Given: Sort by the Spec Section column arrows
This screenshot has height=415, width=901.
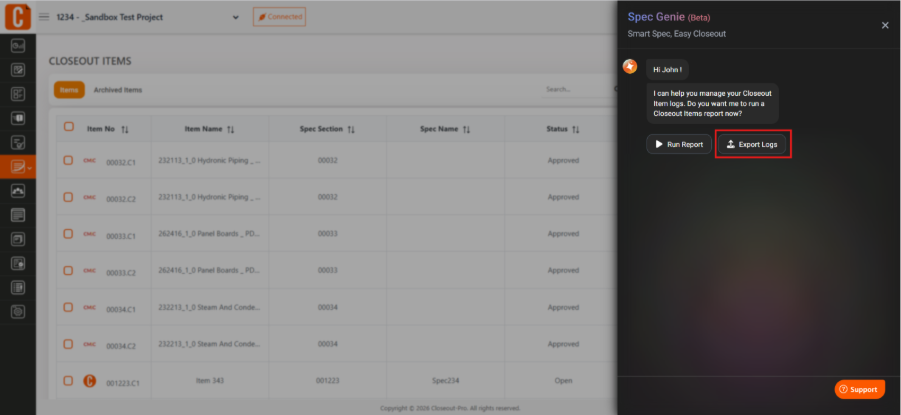Looking at the screenshot, I should 351,130.
